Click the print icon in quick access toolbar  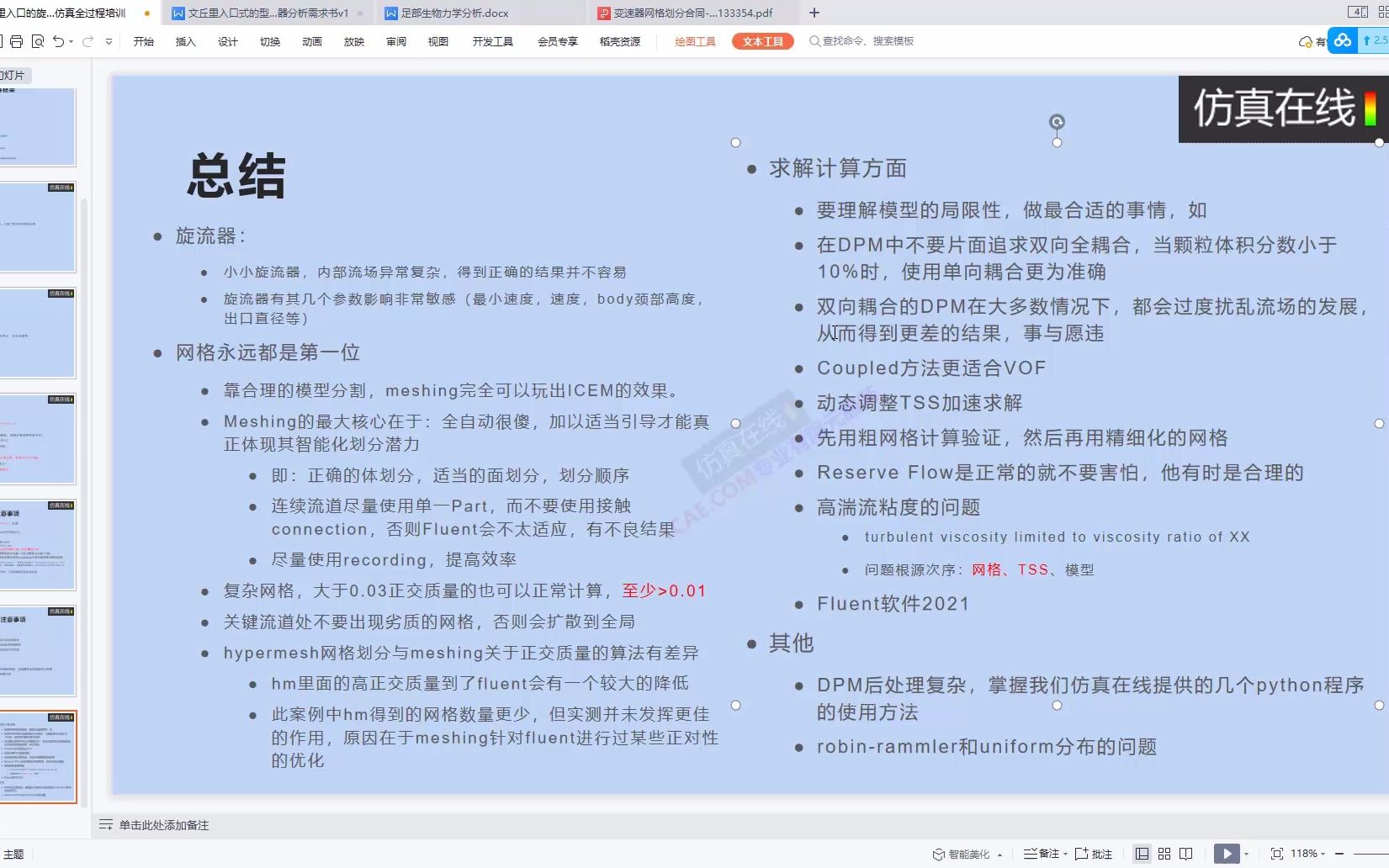[16, 41]
